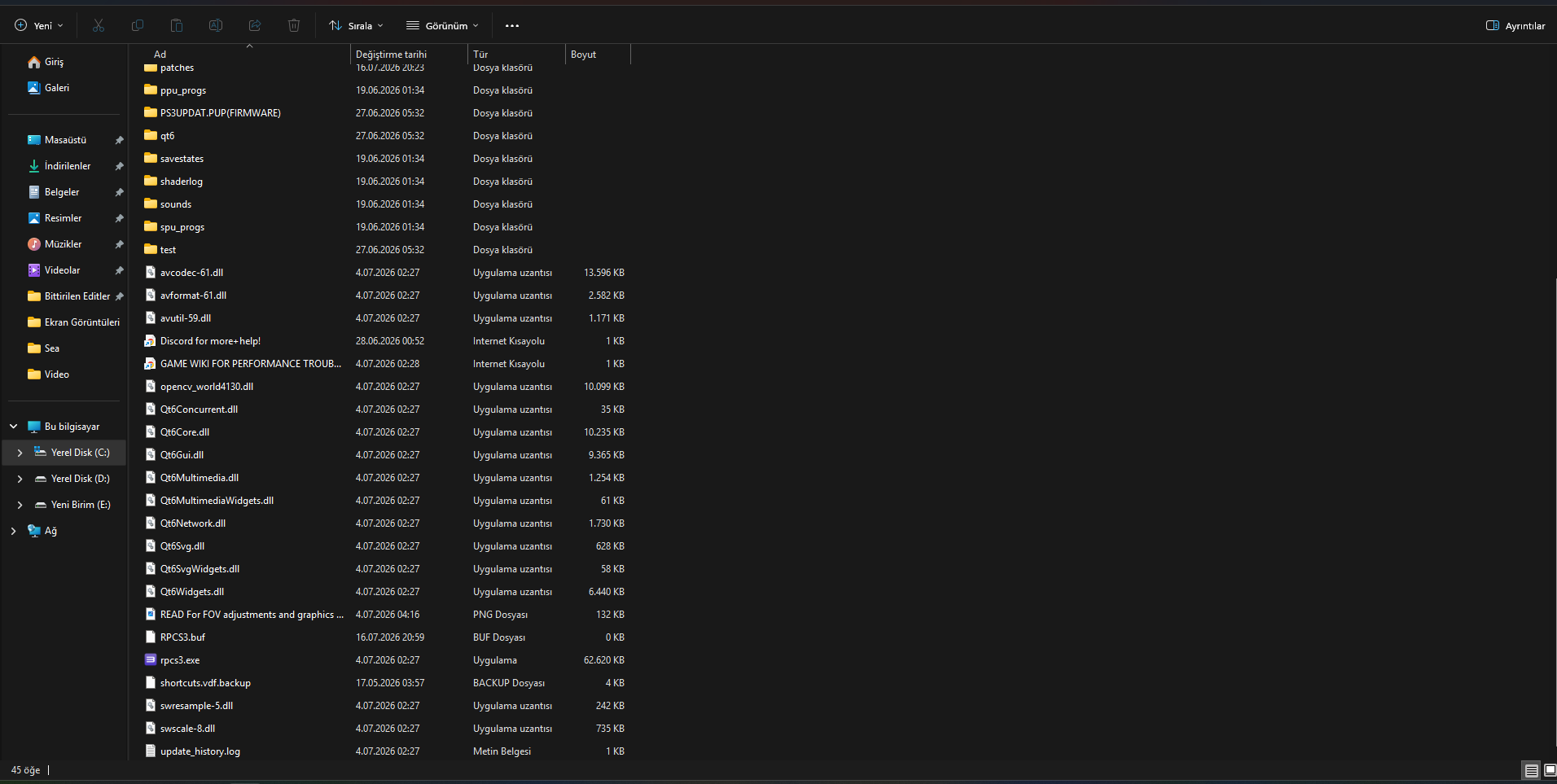This screenshot has height=784, width=1557.
Task: Click the Delete trash can icon
Action: (x=294, y=25)
